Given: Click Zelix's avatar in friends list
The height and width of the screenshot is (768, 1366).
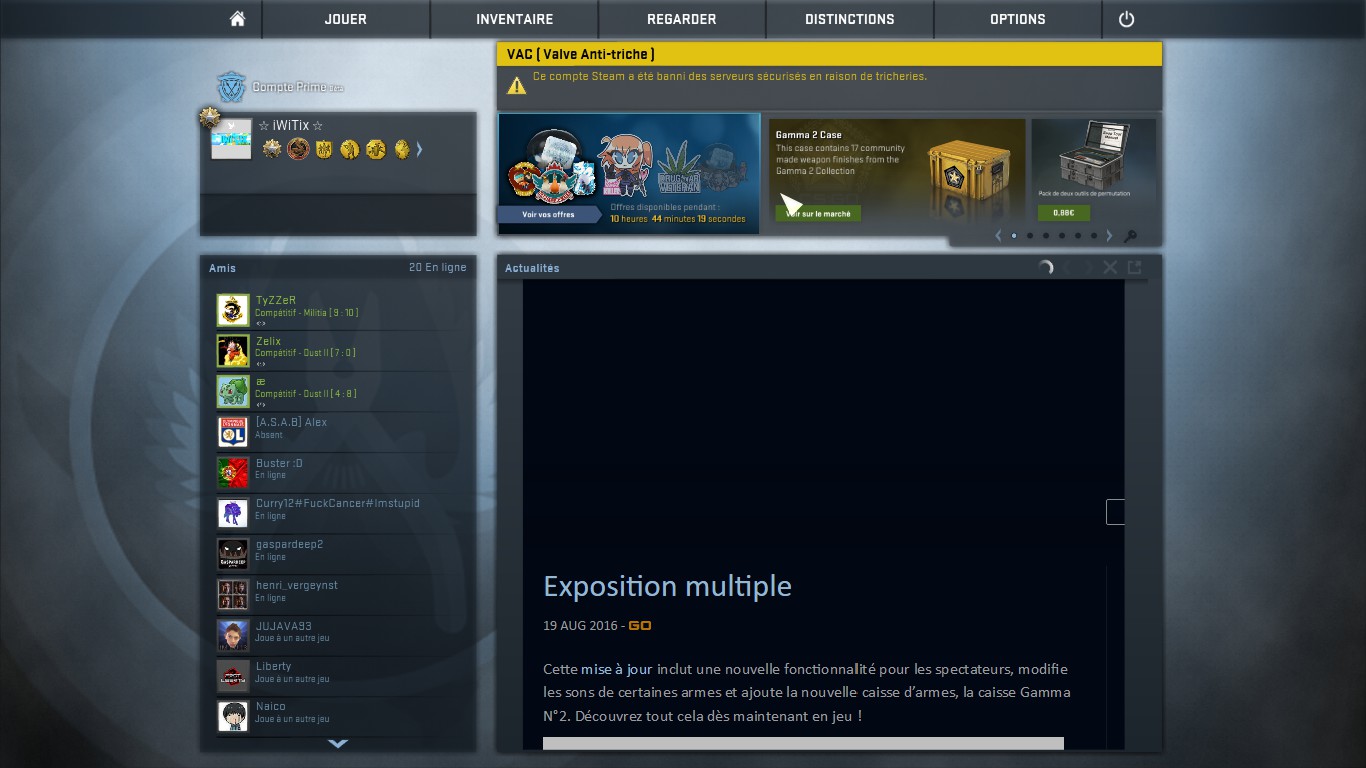Looking at the screenshot, I should click(x=233, y=351).
